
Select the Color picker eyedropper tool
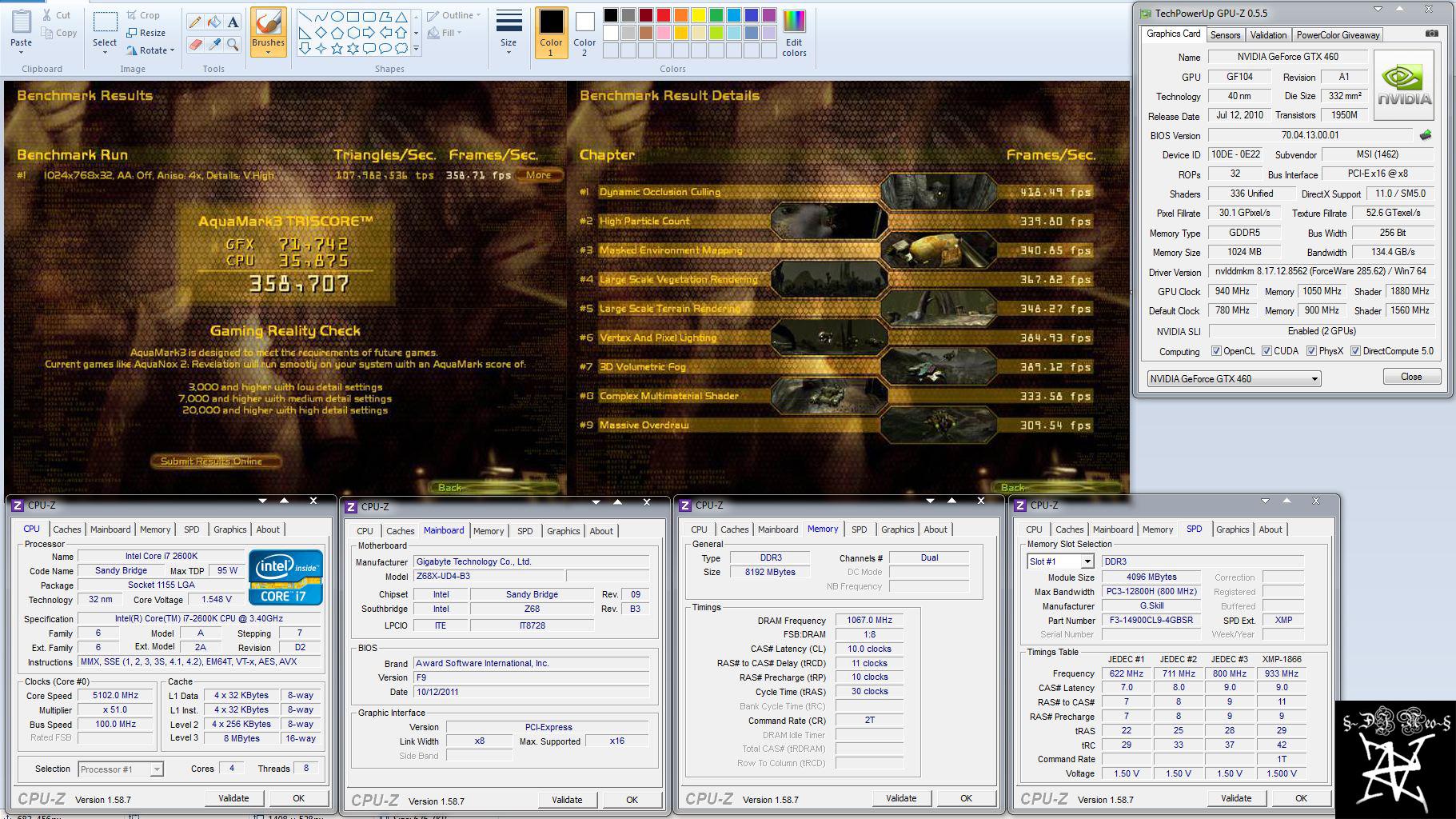213,45
